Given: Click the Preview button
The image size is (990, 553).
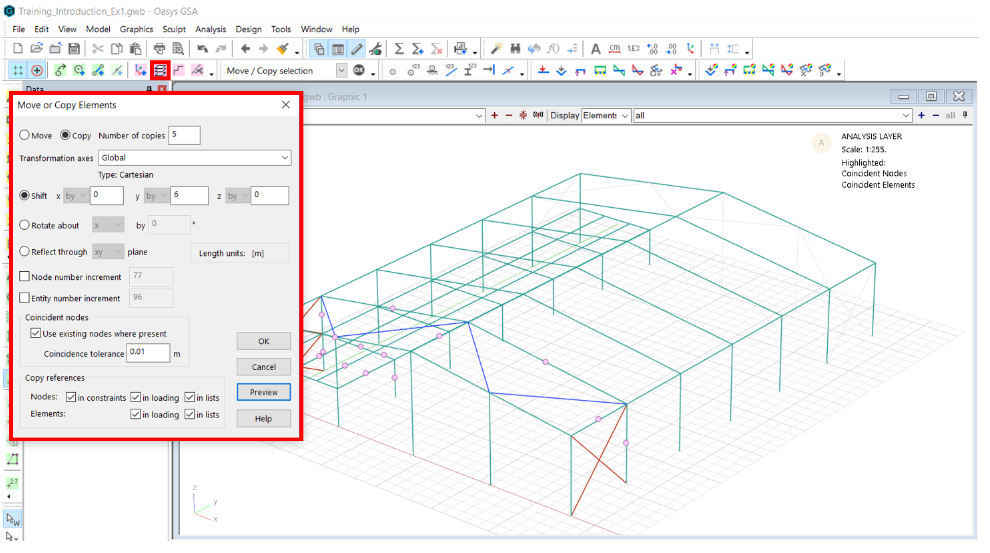Looking at the screenshot, I should [x=263, y=392].
